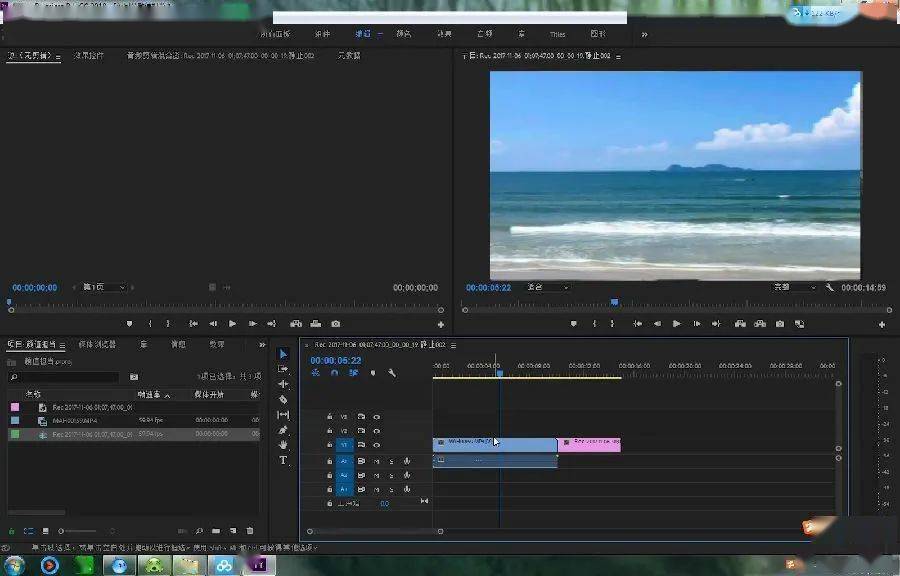Image resolution: width=900 pixels, height=576 pixels.
Task: Toggle V1 track output eye icon
Action: pyautogui.click(x=377, y=445)
